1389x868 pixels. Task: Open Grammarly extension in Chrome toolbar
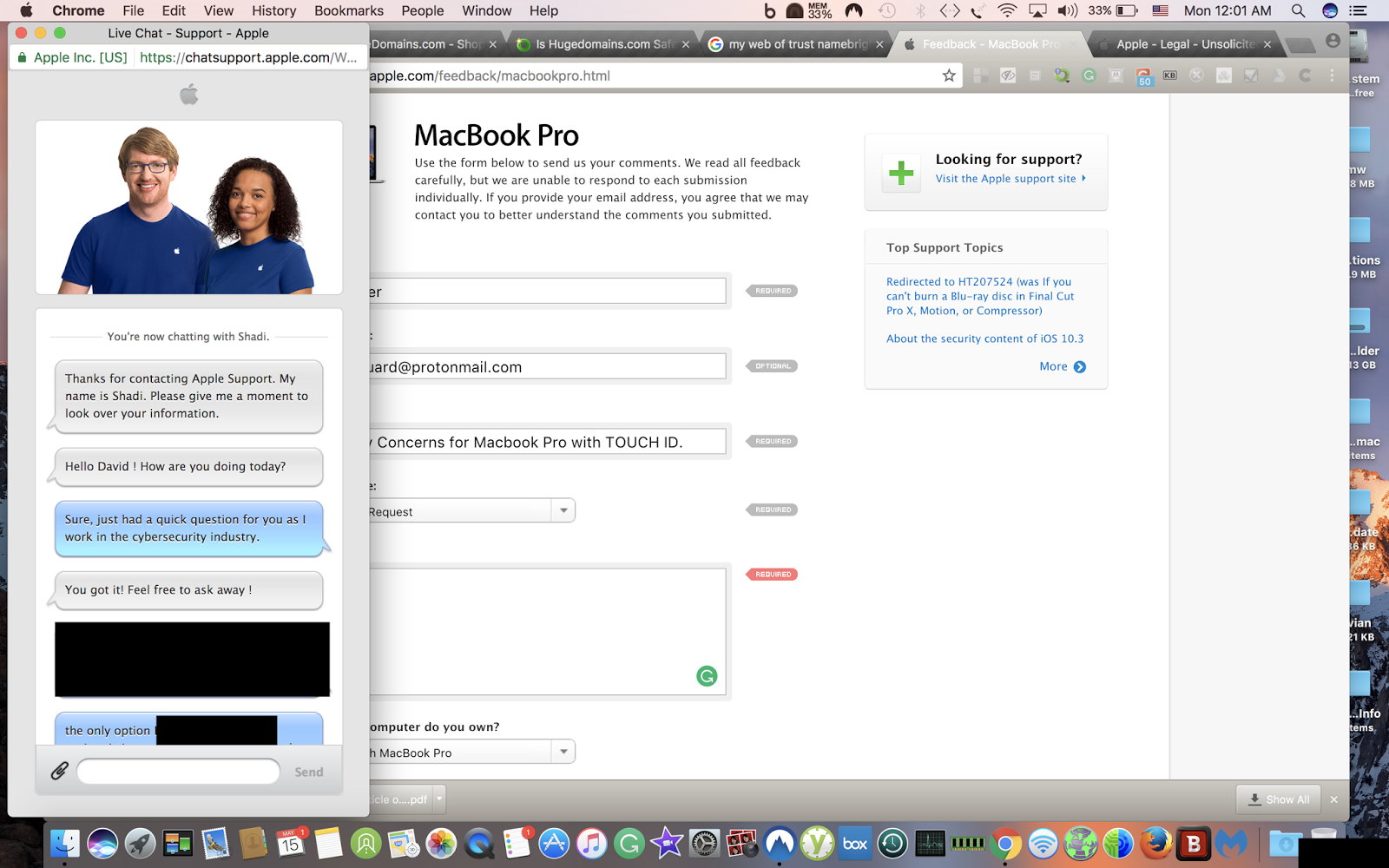[1089, 76]
